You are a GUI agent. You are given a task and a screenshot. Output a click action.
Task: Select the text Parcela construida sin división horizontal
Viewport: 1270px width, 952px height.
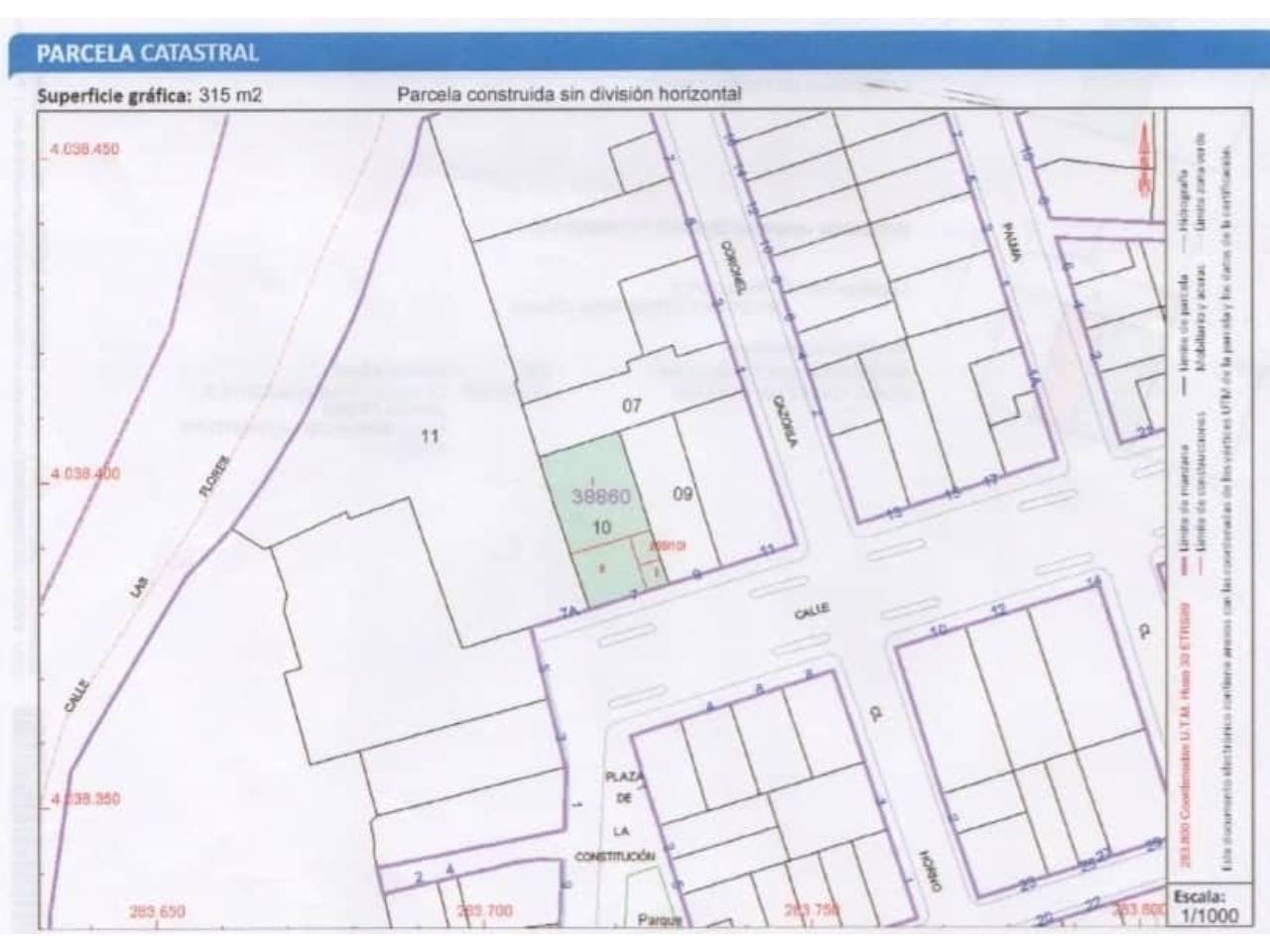(x=569, y=95)
